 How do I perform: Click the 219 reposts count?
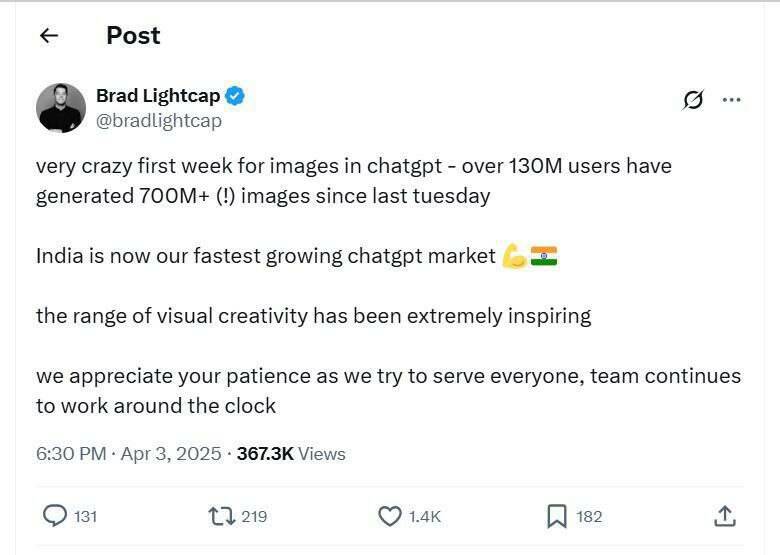(x=254, y=517)
